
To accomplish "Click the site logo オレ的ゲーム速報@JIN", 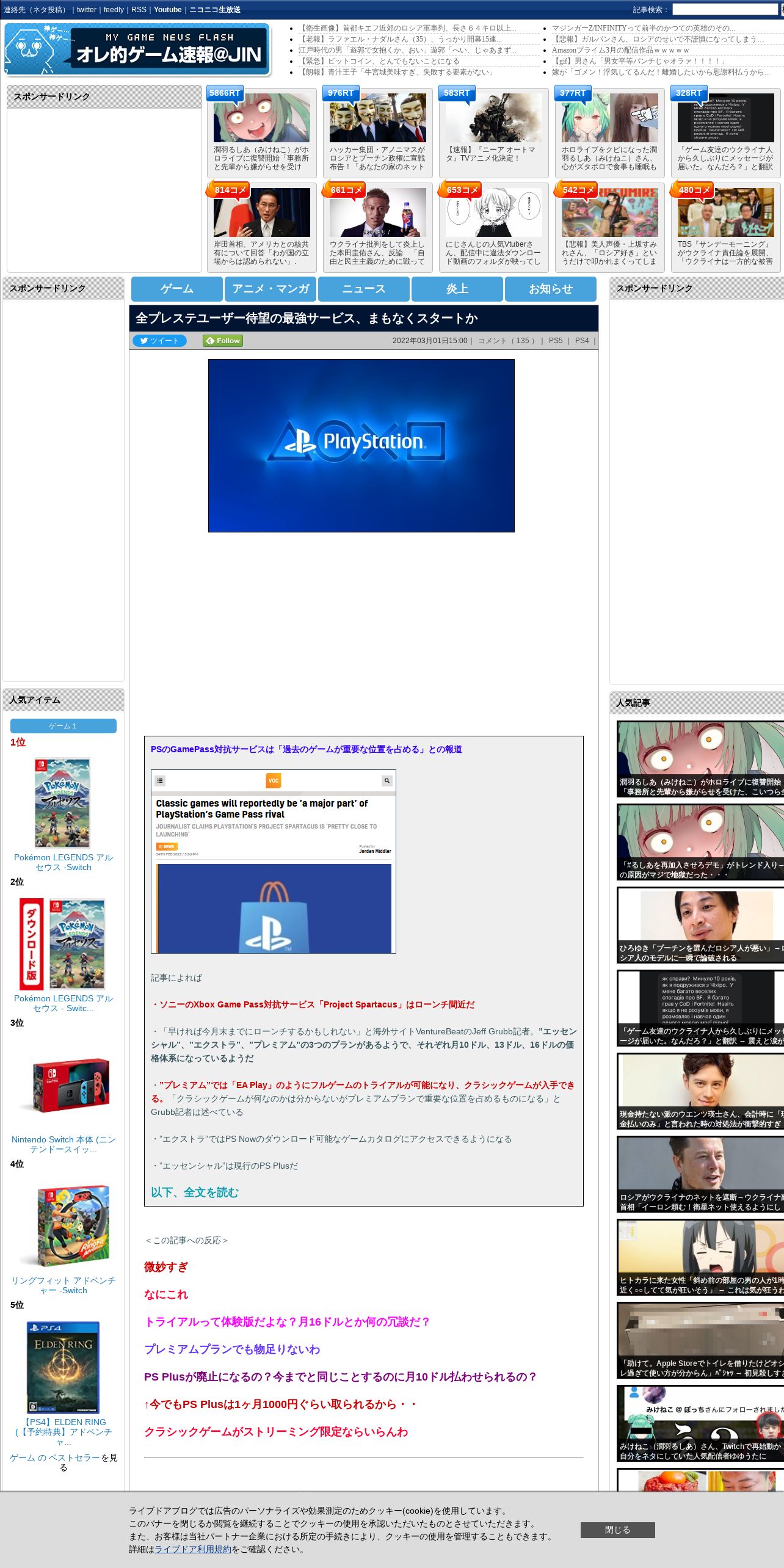I will click(137, 49).
